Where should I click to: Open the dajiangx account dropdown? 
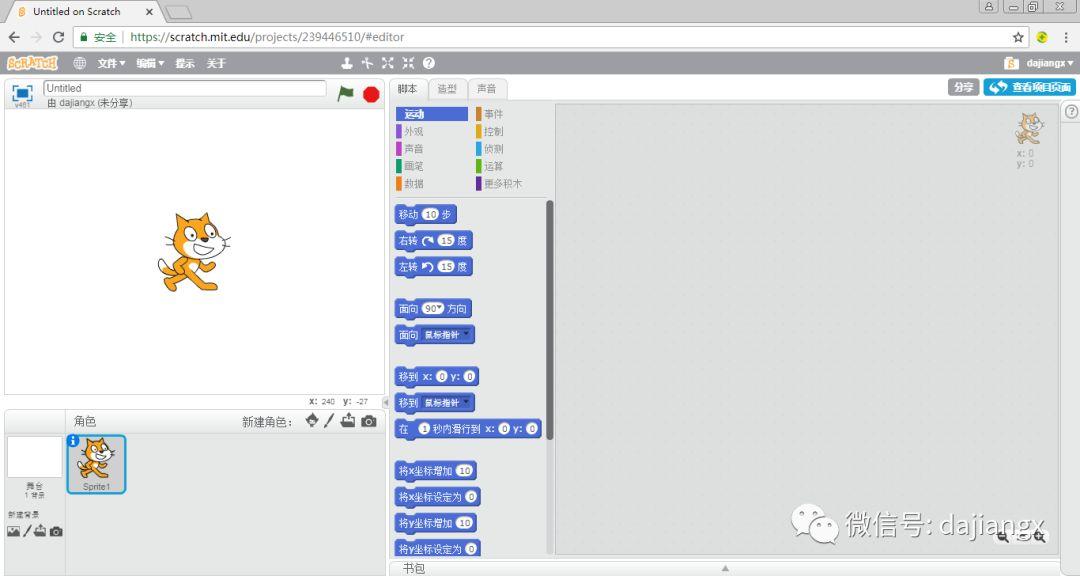tap(1050, 63)
